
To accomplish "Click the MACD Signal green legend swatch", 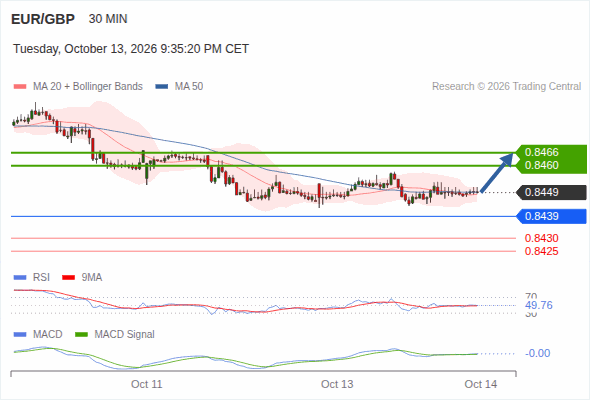I will (81, 335).
